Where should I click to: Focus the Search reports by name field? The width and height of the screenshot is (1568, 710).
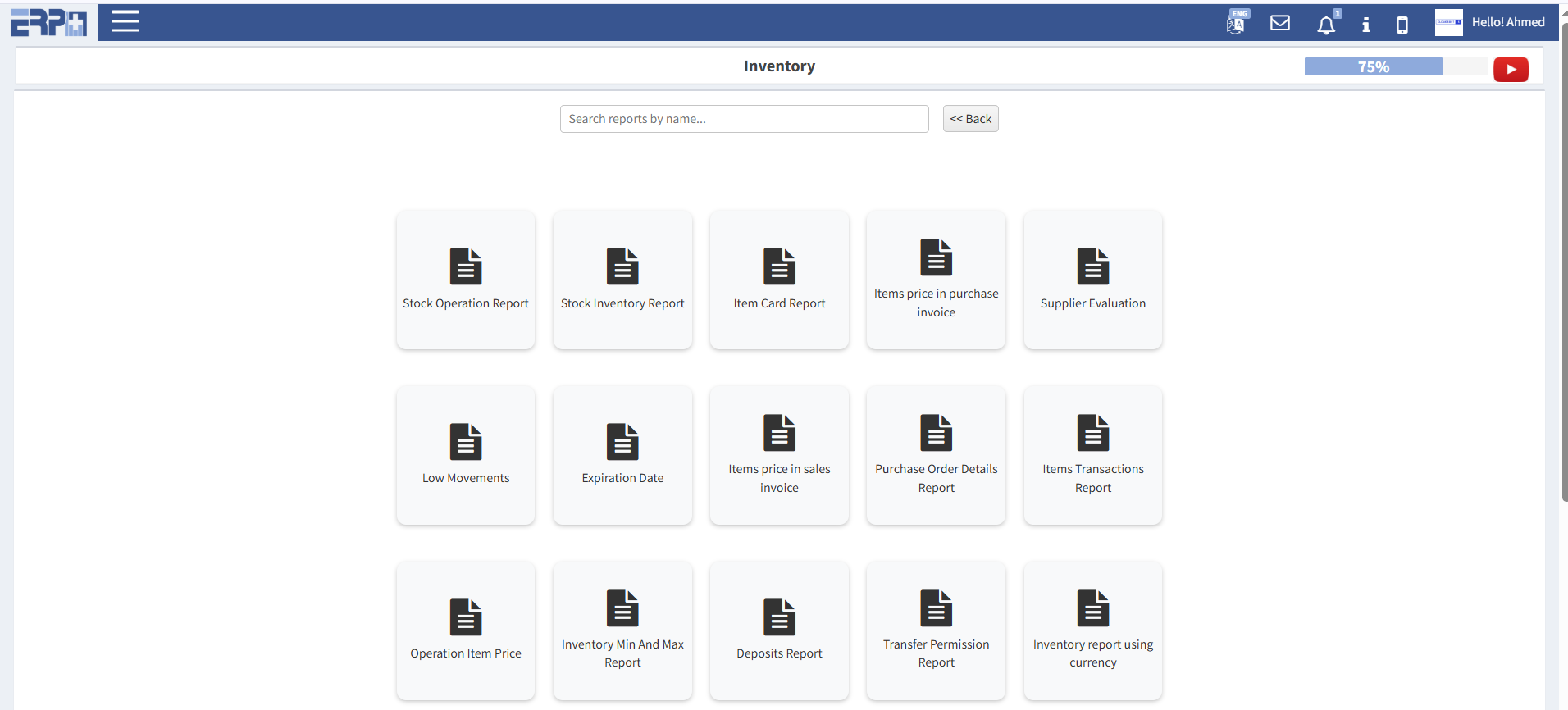tap(744, 119)
